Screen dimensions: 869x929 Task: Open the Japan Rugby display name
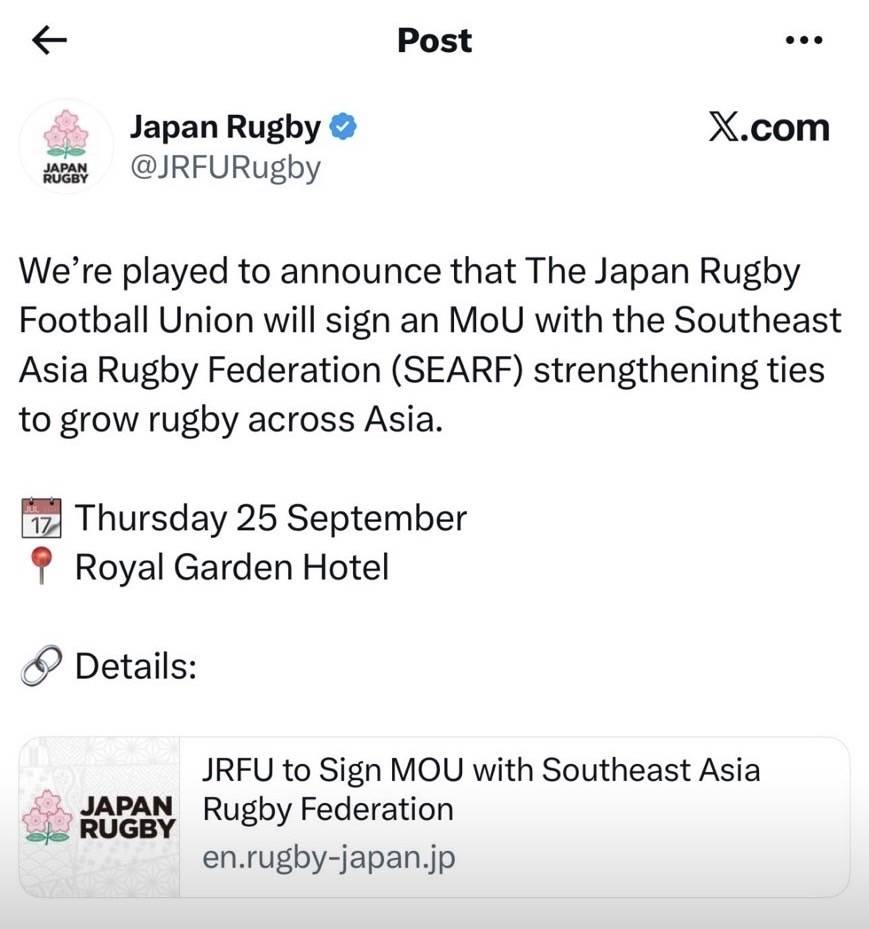coord(225,127)
